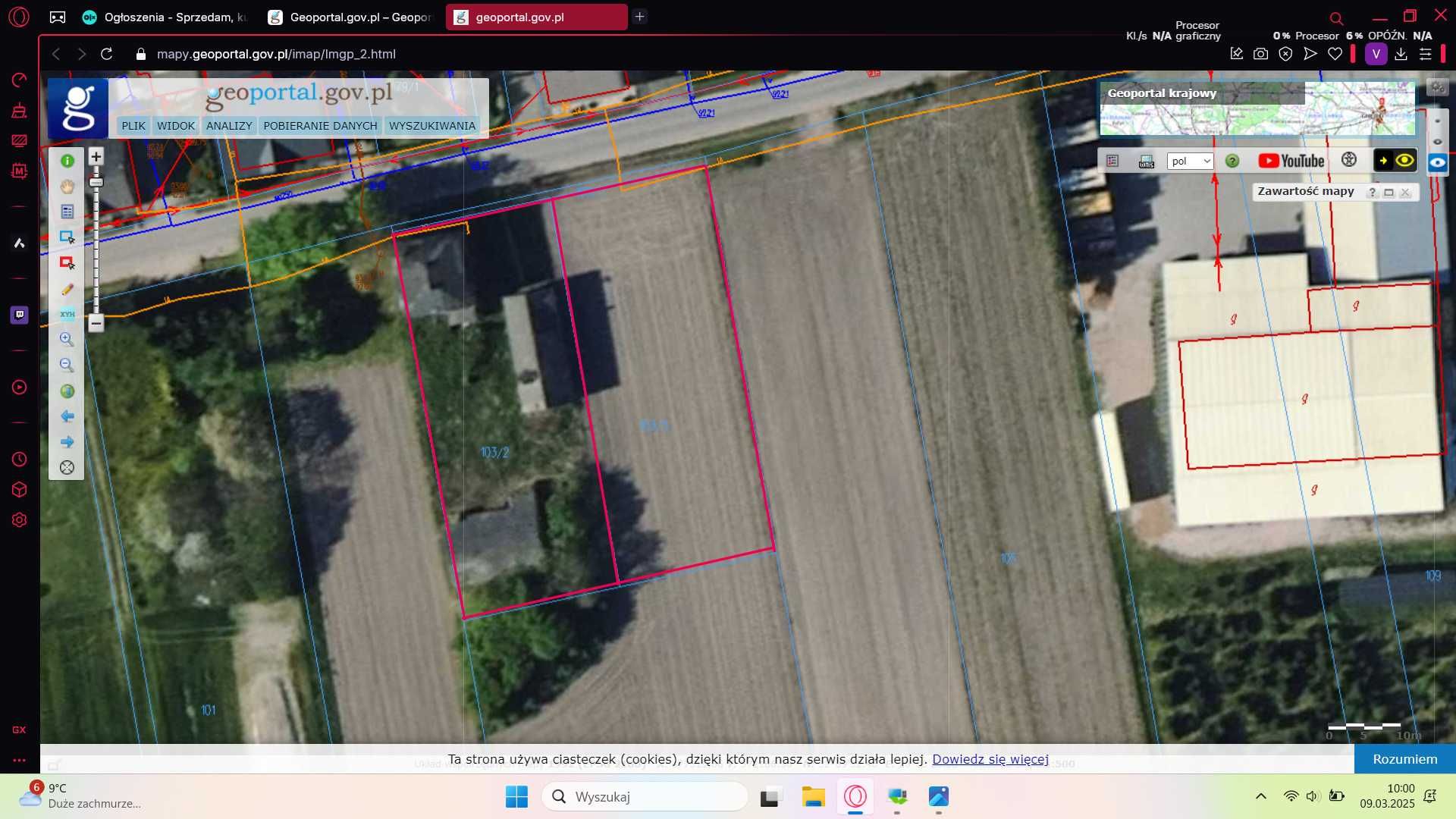
Task: Open the shield ad-blocker icon
Action: [1285, 54]
